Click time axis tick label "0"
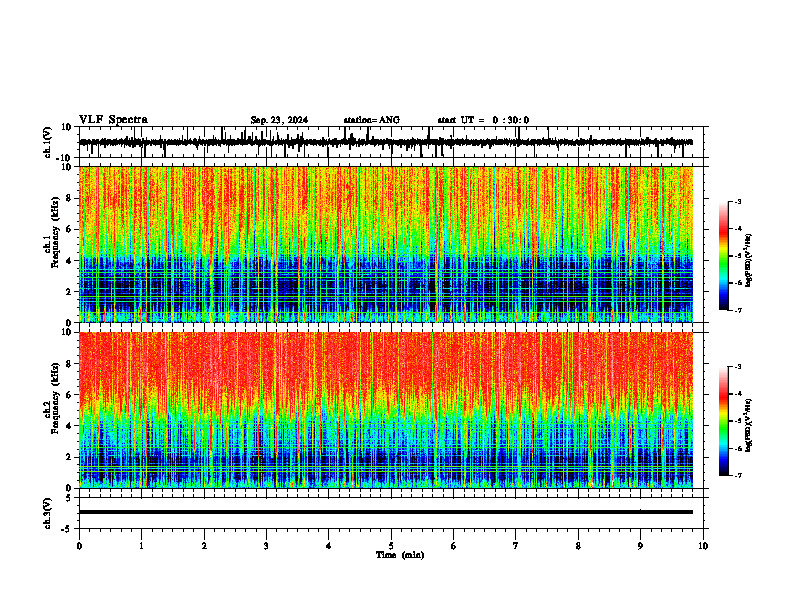The width and height of the screenshot is (792, 612). (x=79, y=546)
